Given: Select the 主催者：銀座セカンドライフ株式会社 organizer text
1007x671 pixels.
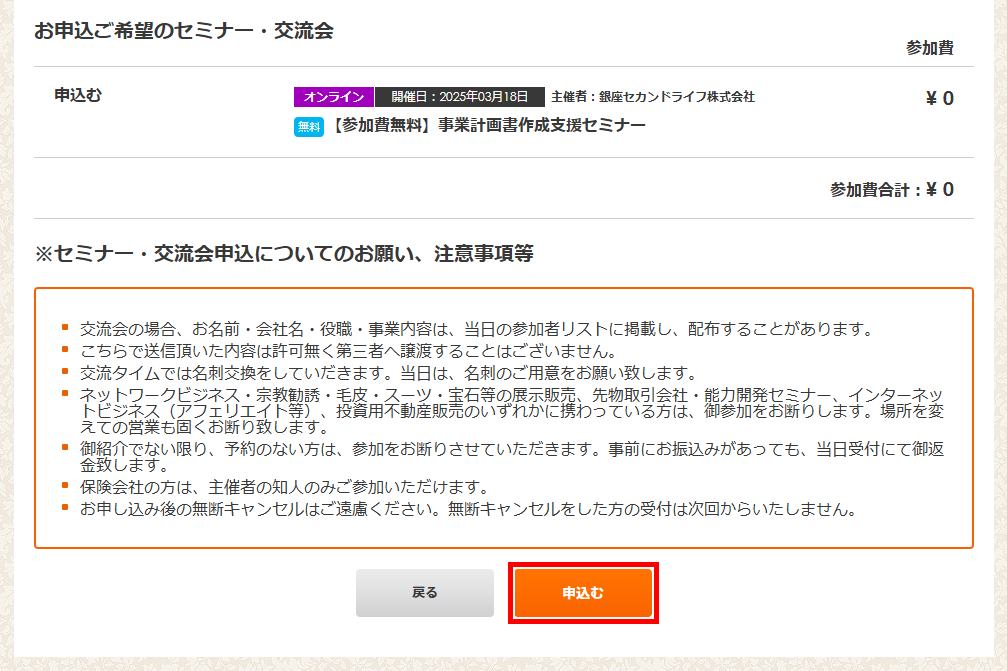Looking at the screenshot, I should (x=652, y=97).
